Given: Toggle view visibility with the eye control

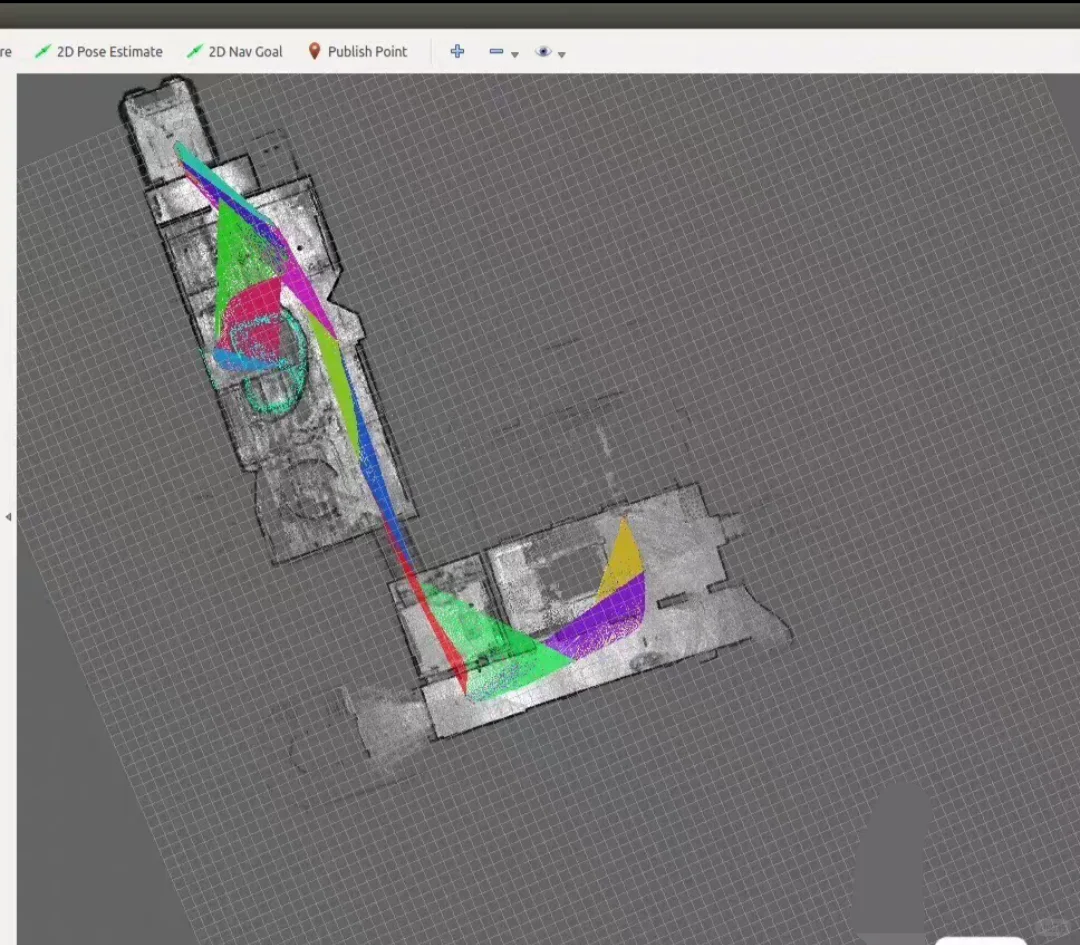Looking at the screenshot, I should point(543,51).
